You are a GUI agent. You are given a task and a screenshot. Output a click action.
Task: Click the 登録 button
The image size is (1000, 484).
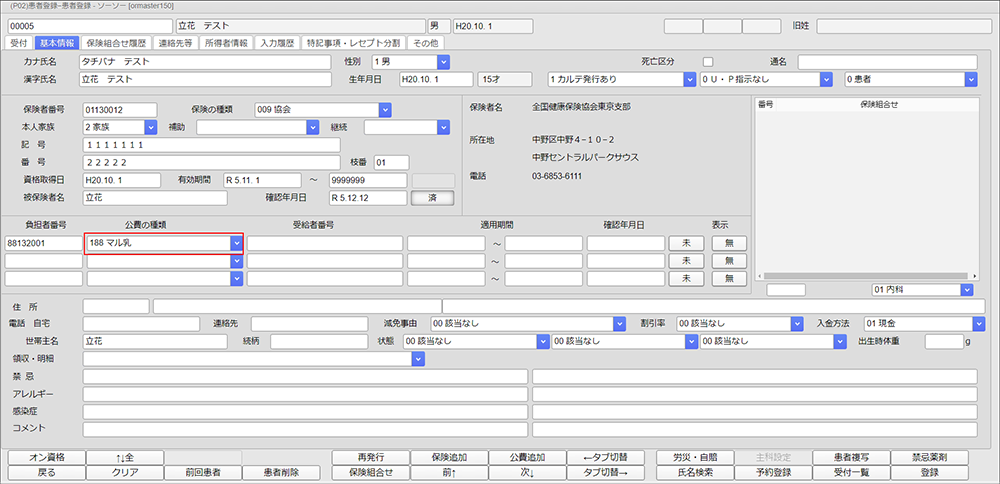tap(930, 472)
